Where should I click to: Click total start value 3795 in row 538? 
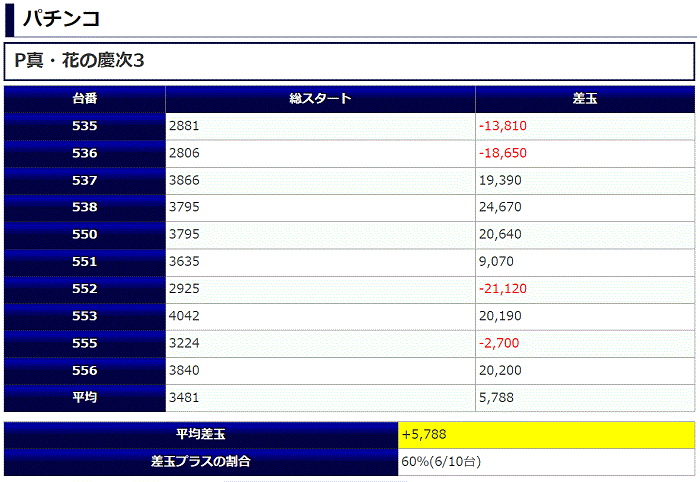tap(184, 207)
